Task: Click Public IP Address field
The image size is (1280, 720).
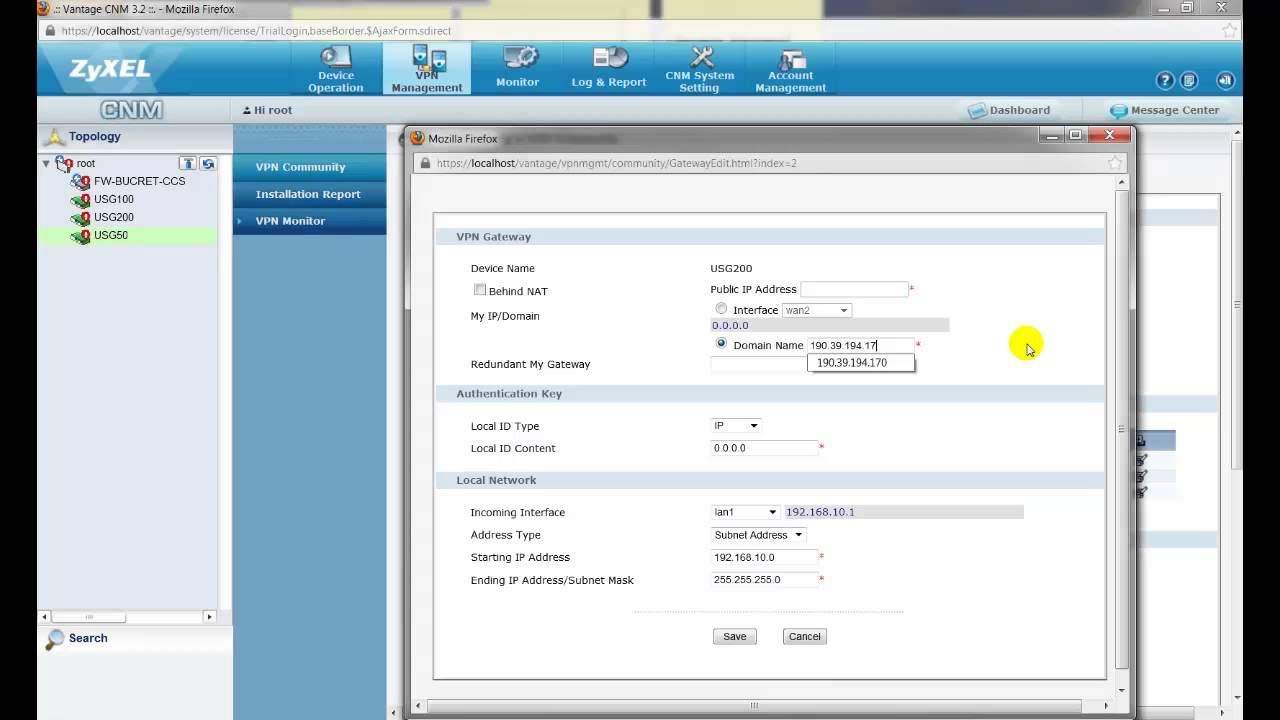Action: pos(855,289)
